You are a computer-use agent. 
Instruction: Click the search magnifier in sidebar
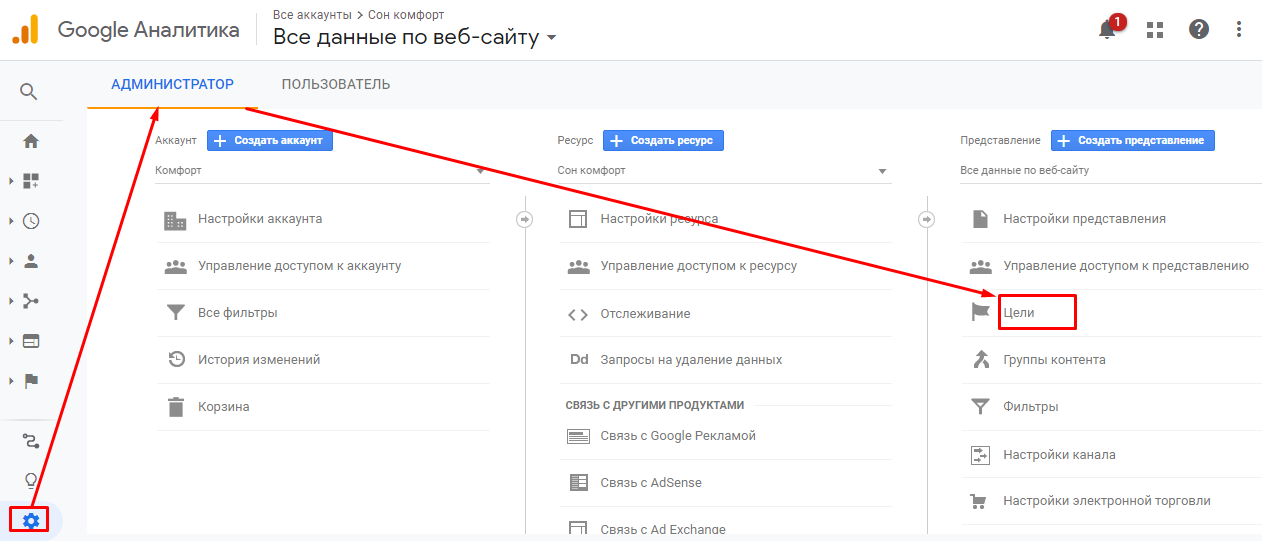(30, 92)
